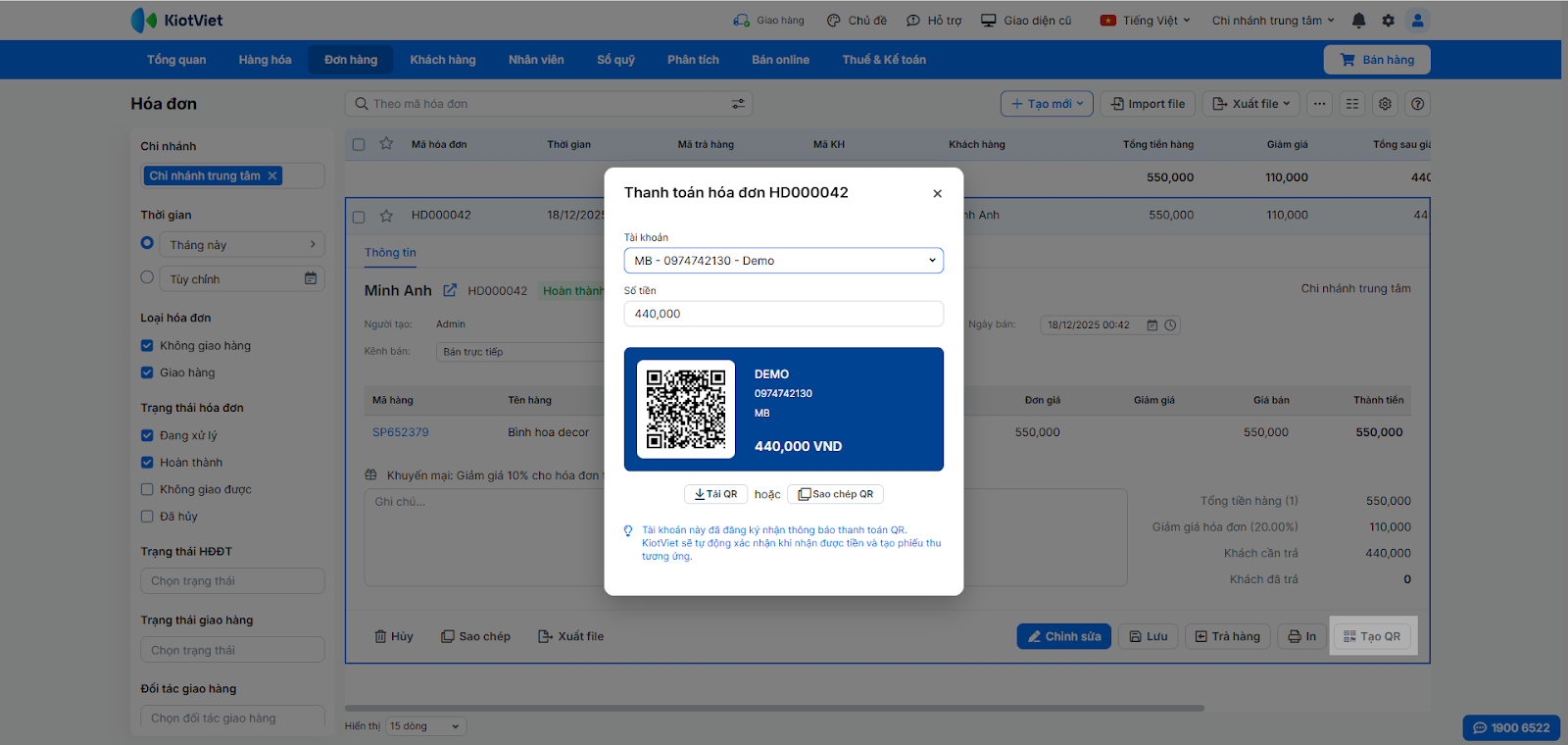
Task: Open the help question mark icon
Action: pos(1417,104)
